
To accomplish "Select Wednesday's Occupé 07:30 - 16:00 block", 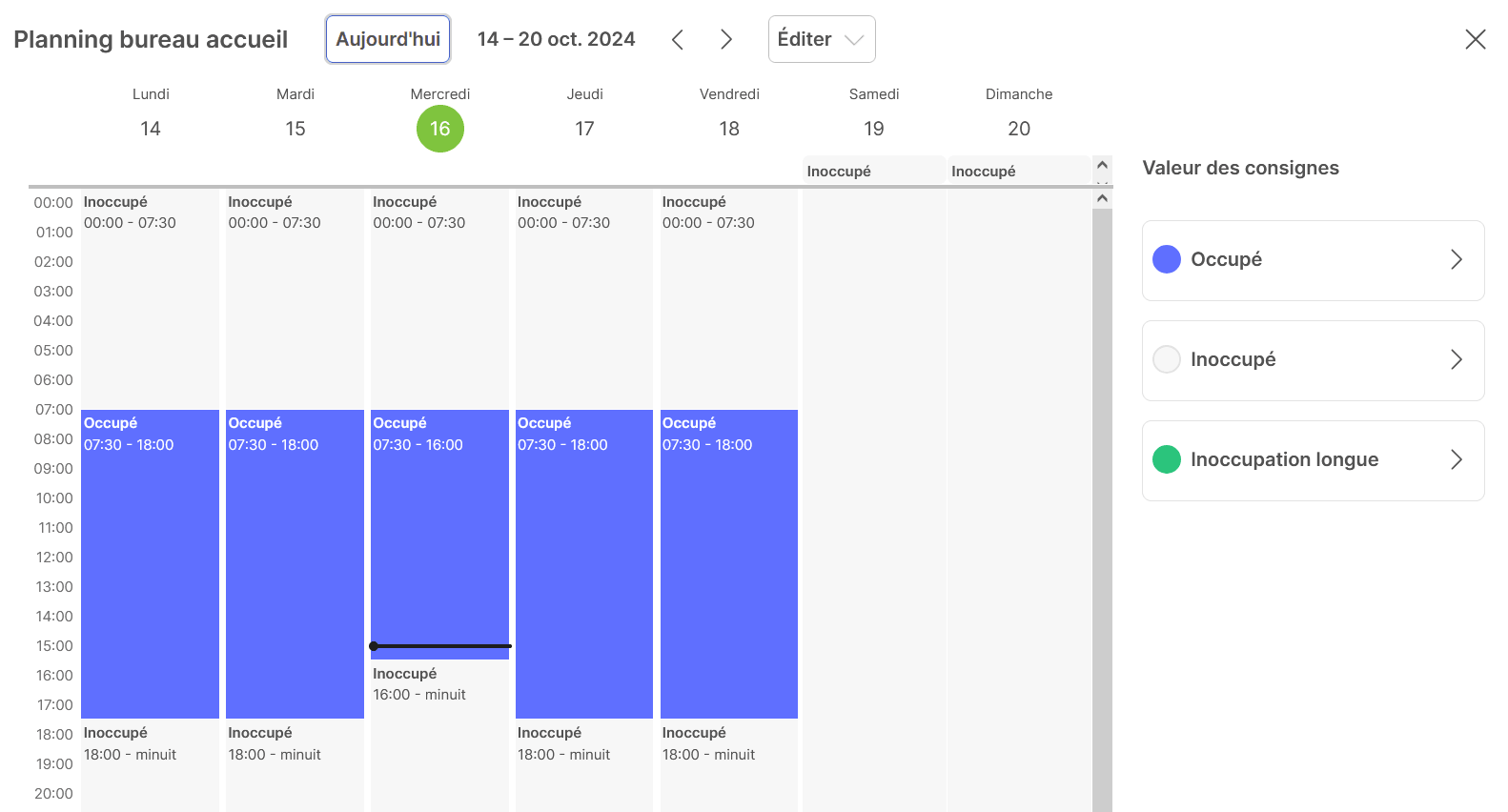I will tap(439, 534).
